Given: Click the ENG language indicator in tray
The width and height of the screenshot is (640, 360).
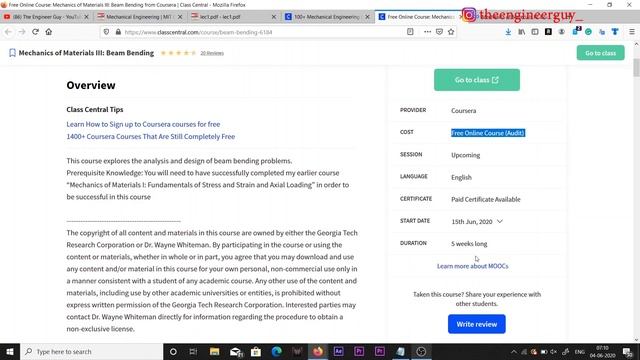Looking at the screenshot, I should click(580, 352).
